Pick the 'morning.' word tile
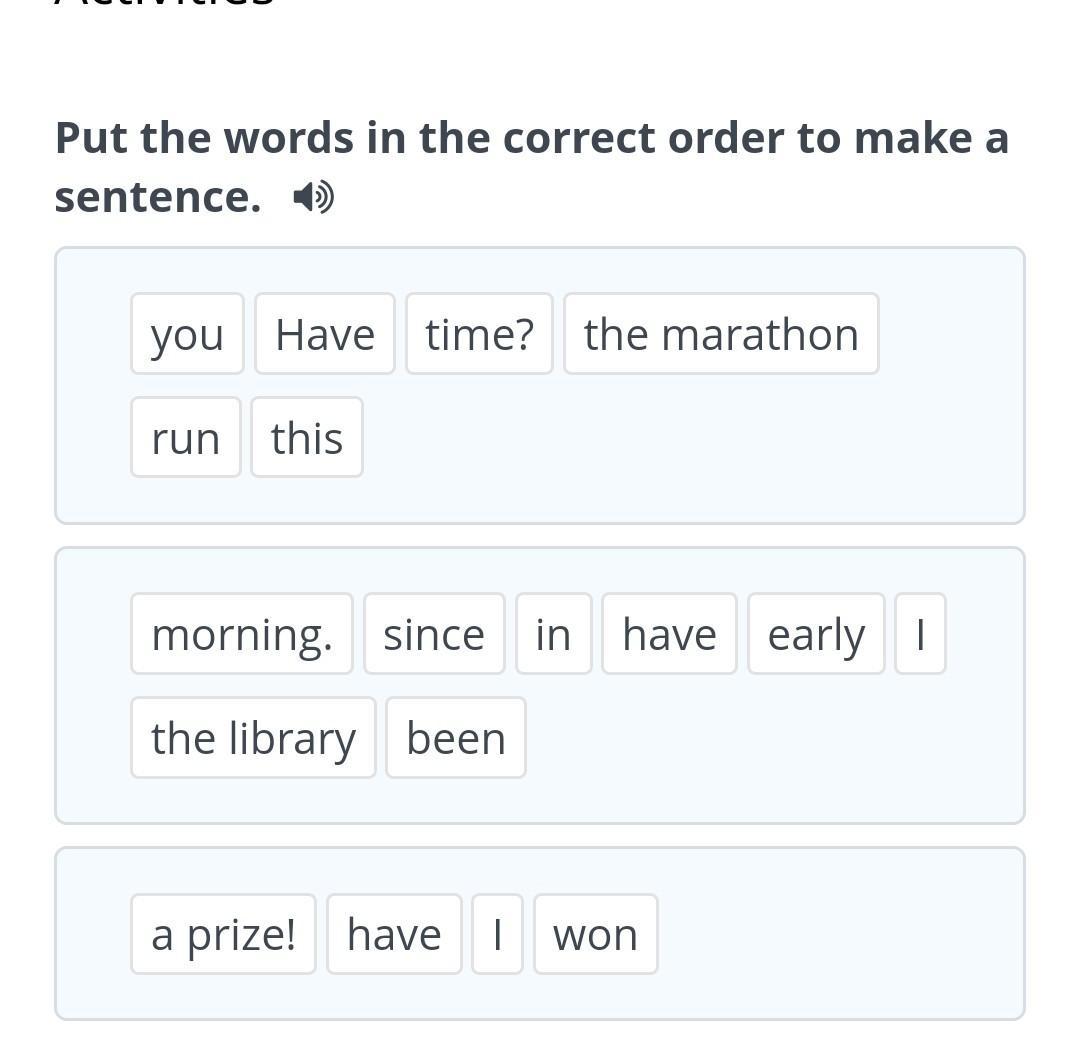The image size is (1080, 1059). point(242,634)
